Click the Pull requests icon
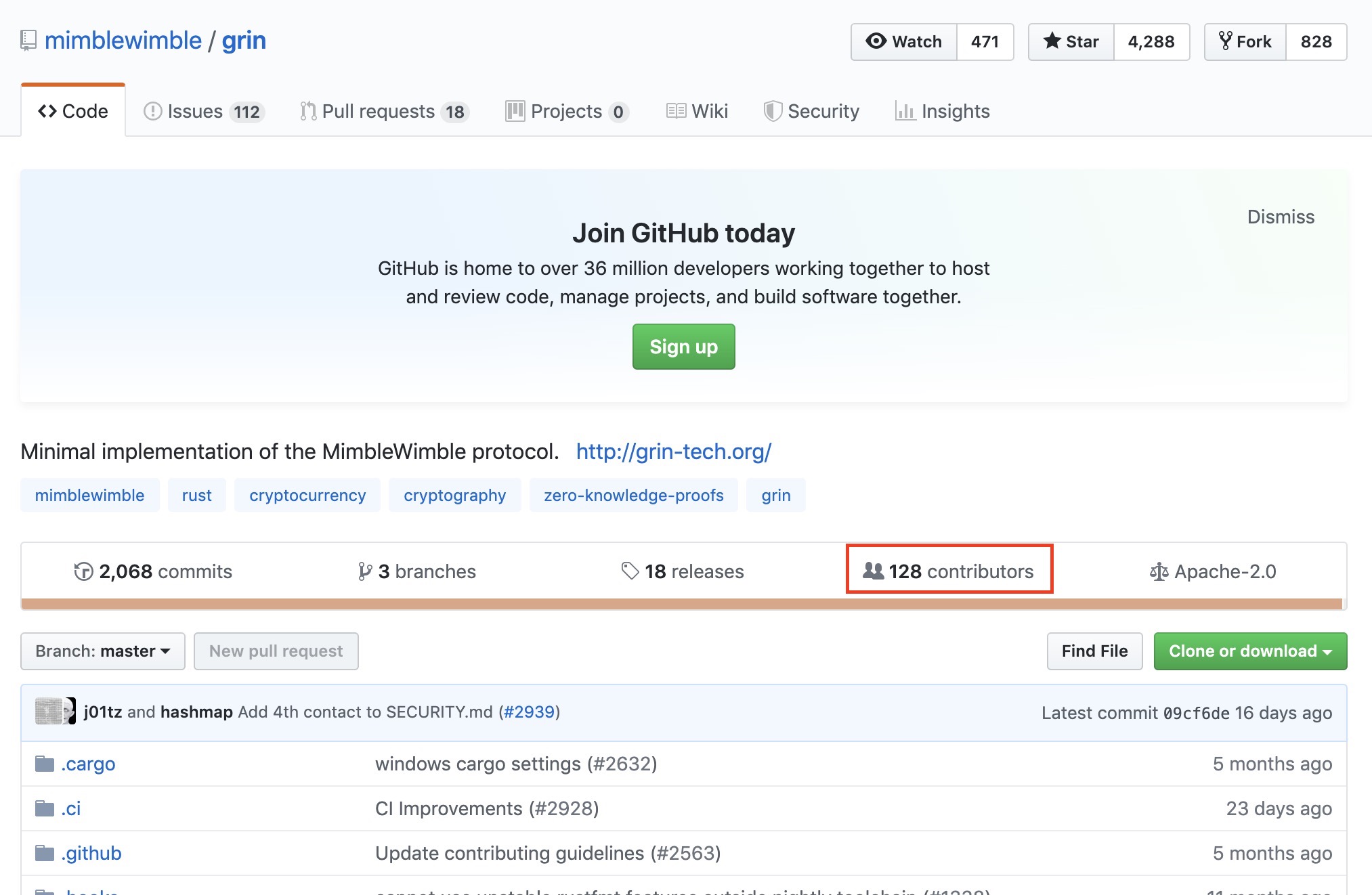This screenshot has height=895, width=1372. [308, 111]
